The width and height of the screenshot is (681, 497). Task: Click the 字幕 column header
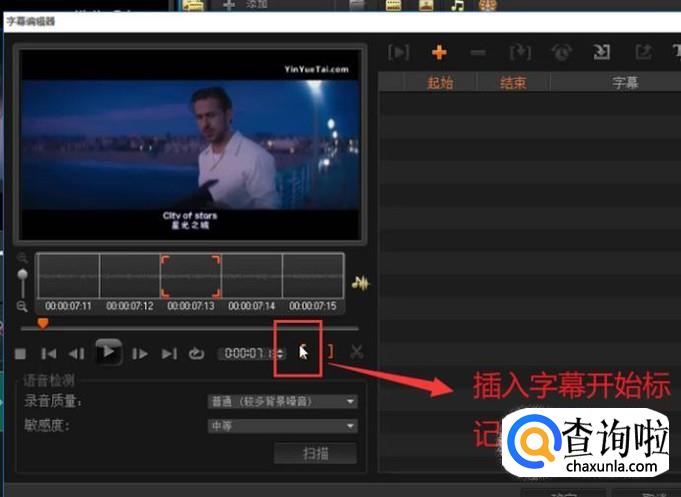click(625, 83)
